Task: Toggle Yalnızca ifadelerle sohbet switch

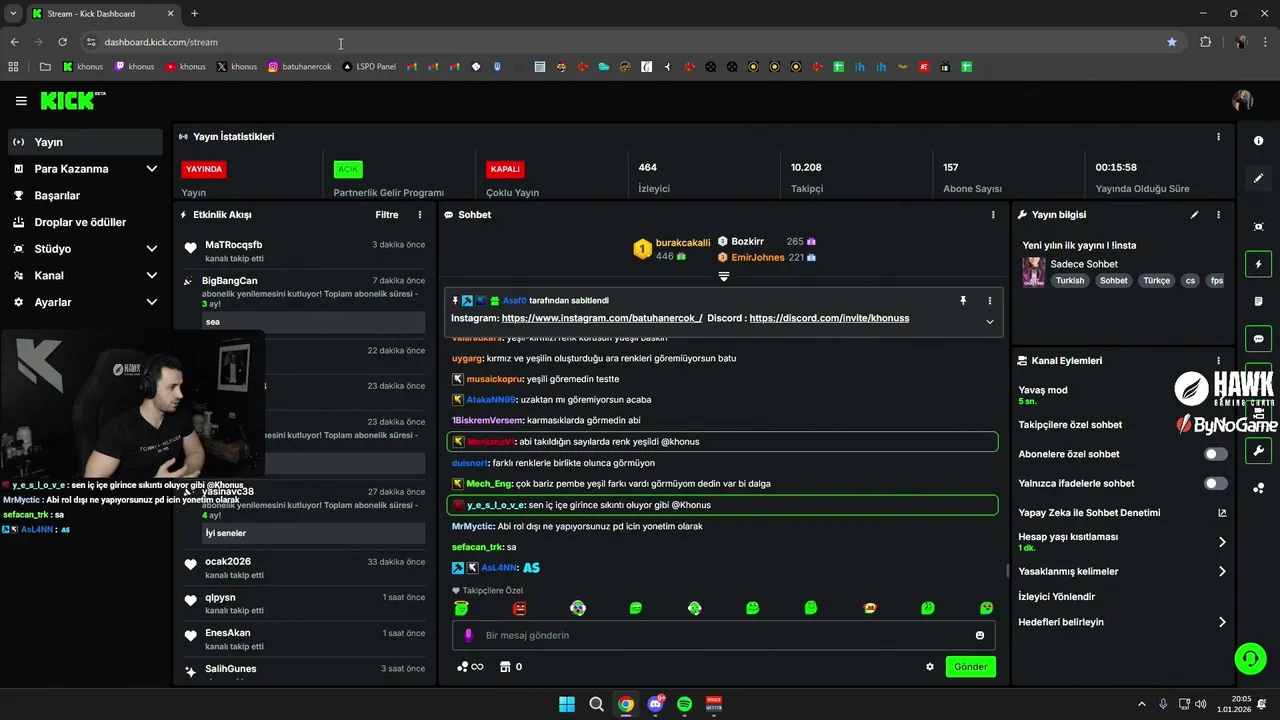Action: (1215, 483)
